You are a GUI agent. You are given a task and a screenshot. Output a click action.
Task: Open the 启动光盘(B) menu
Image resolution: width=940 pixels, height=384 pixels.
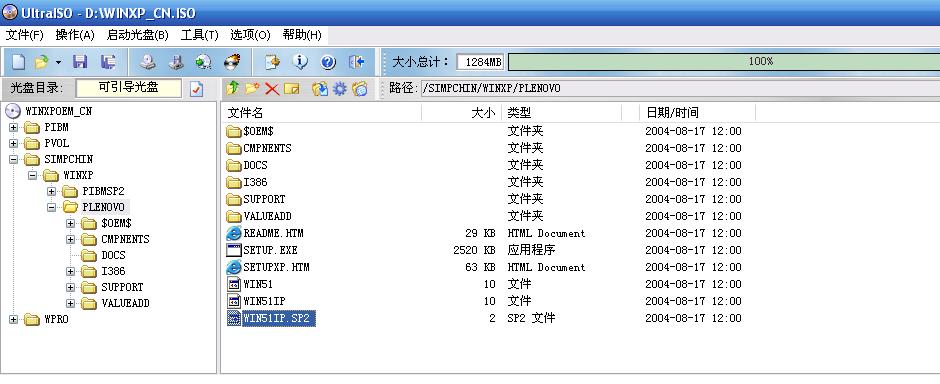pyautogui.click(x=138, y=35)
